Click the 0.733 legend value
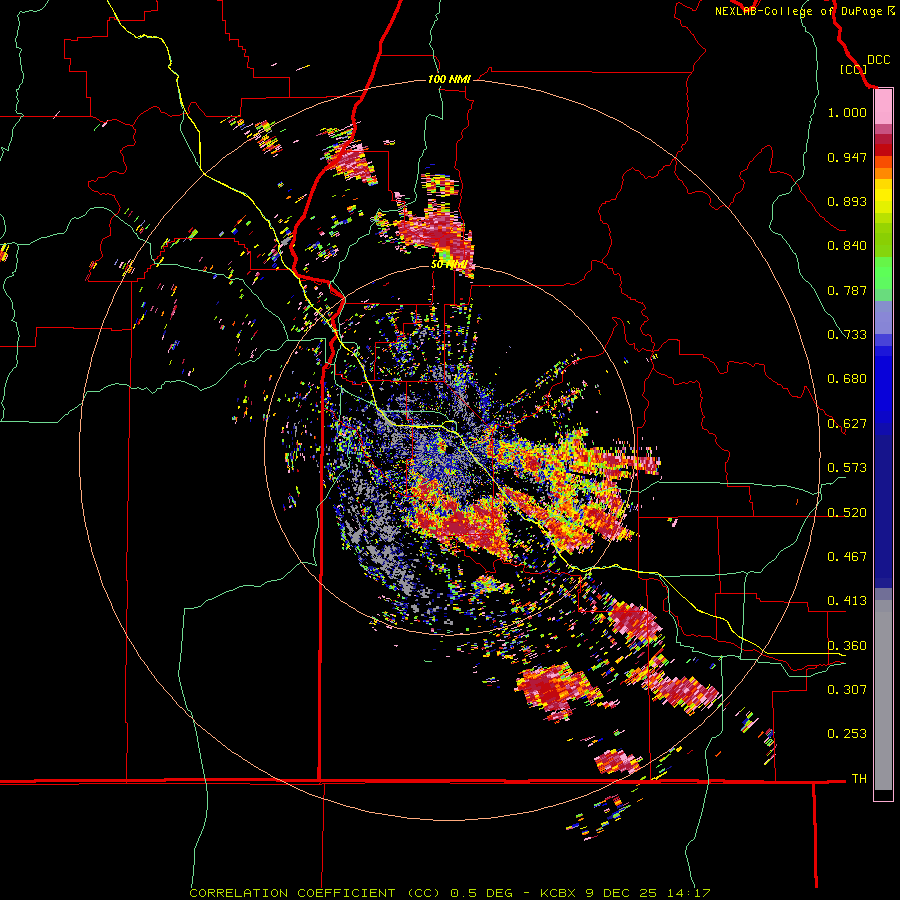The image size is (900, 900). (847, 335)
